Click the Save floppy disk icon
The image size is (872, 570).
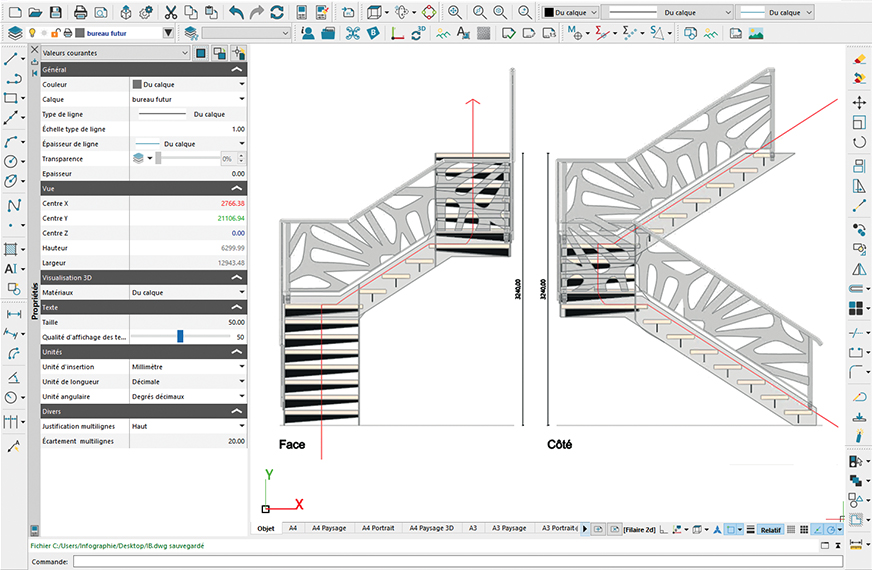(56, 12)
